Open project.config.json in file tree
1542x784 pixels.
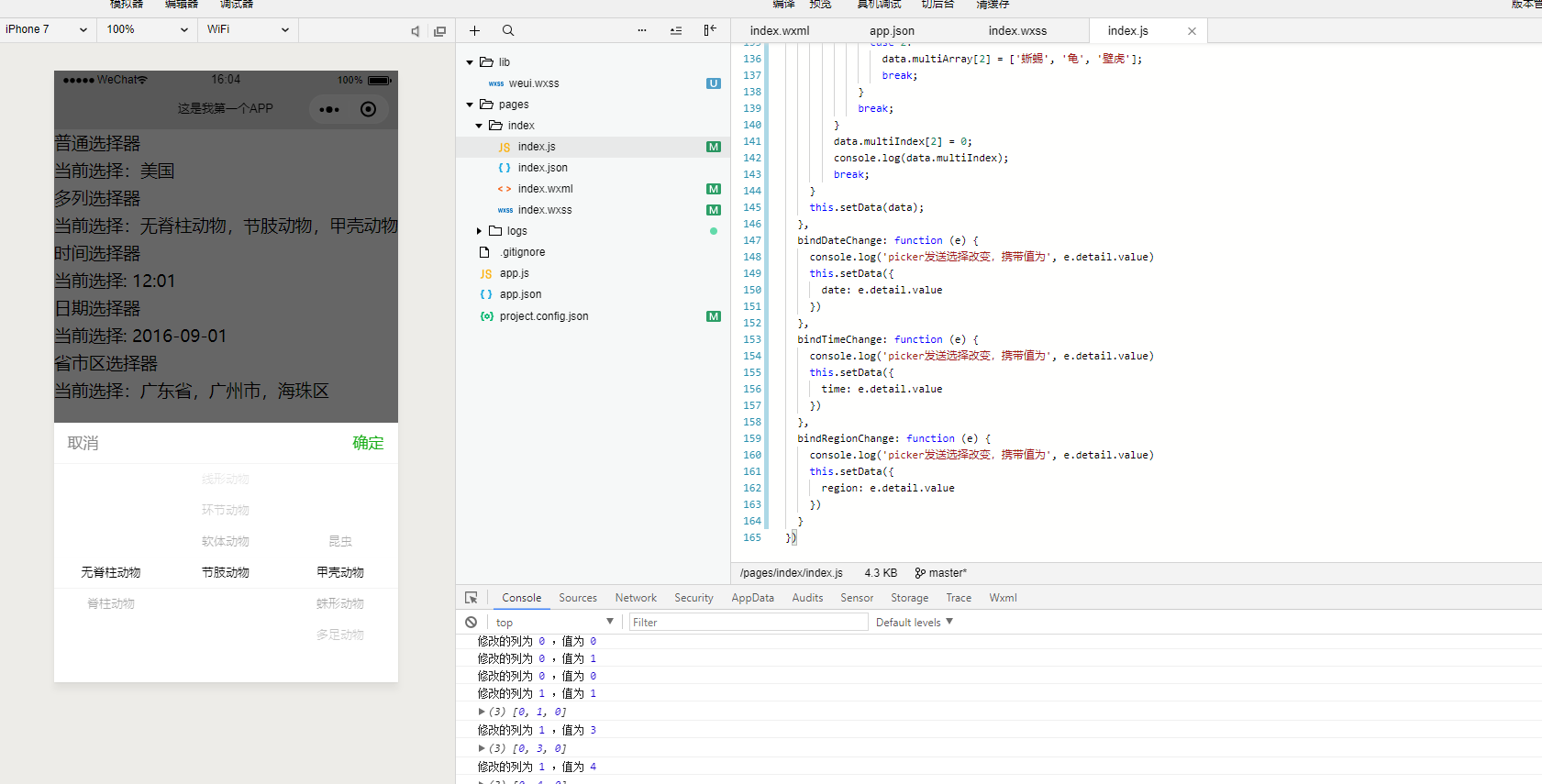pyautogui.click(x=543, y=316)
